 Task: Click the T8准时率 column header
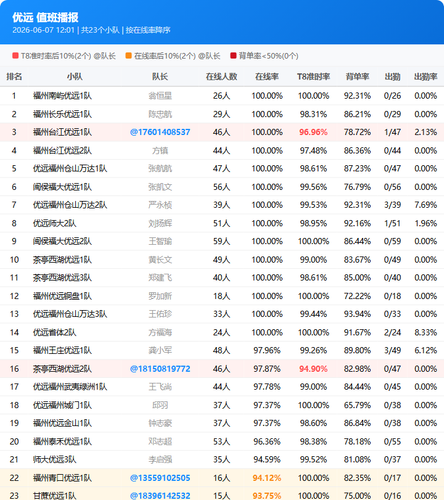313,77
